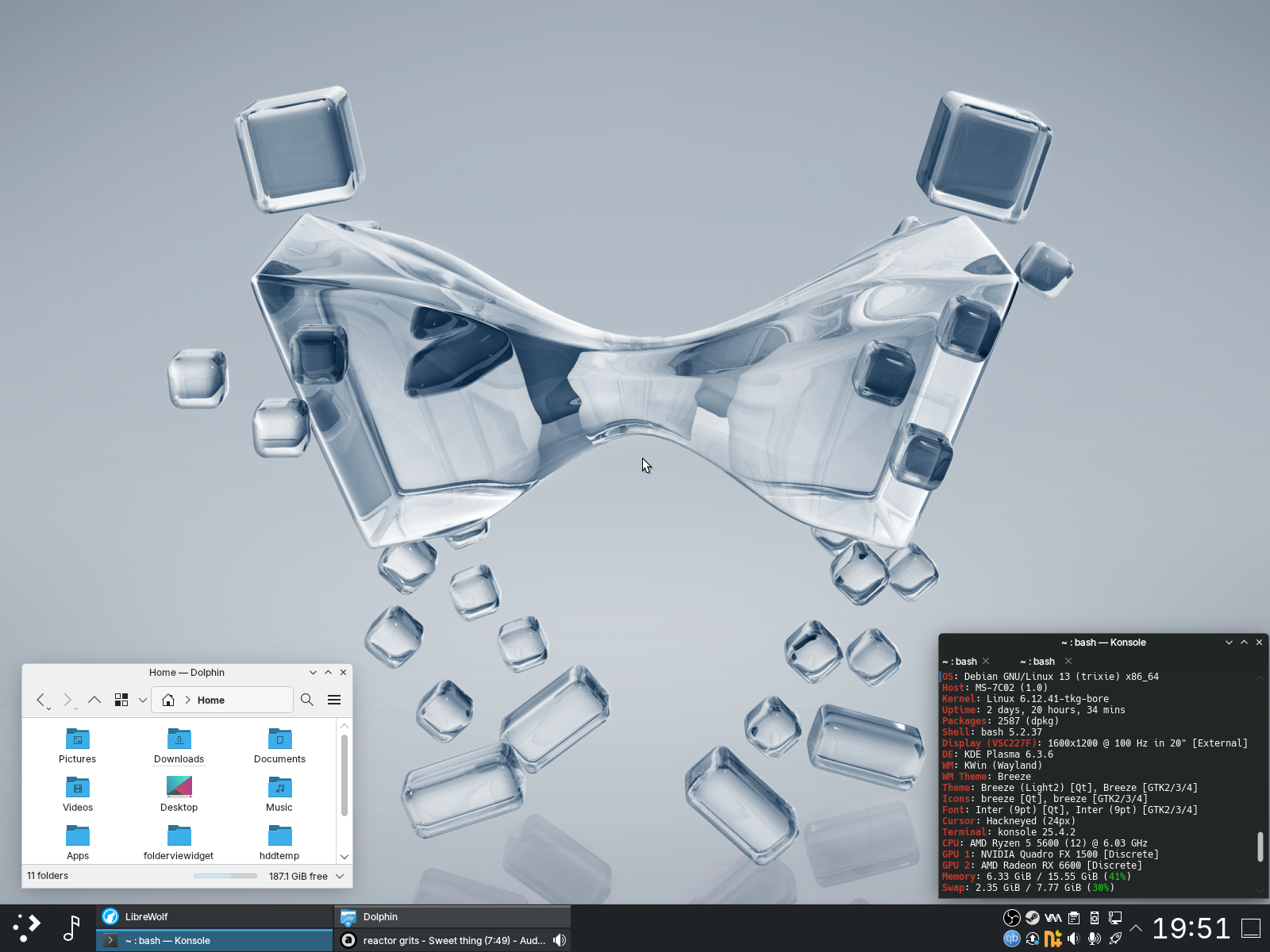Open Dolphin view mode dropdown arrow
The height and width of the screenshot is (952, 1270).
[x=143, y=700]
